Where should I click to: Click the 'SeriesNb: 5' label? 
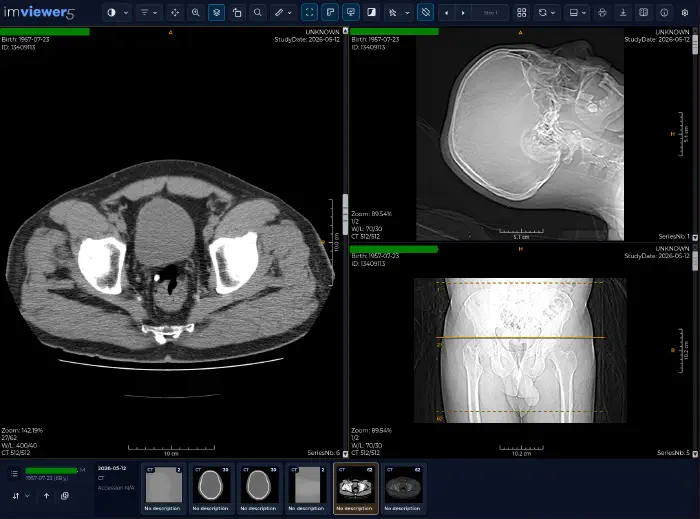[x=674, y=453]
